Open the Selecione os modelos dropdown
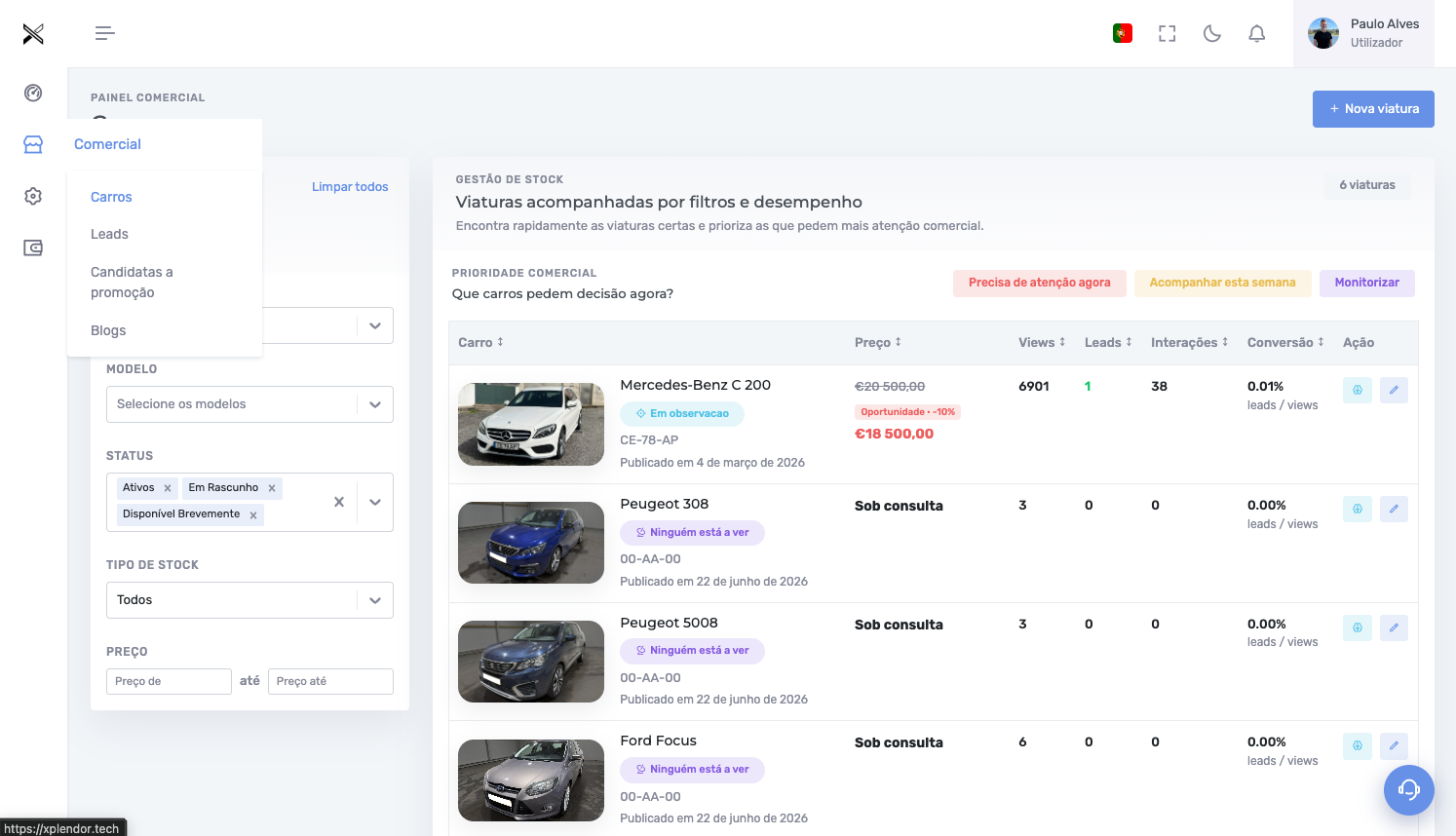The height and width of the screenshot is (836, 1456). pos(249,404)
